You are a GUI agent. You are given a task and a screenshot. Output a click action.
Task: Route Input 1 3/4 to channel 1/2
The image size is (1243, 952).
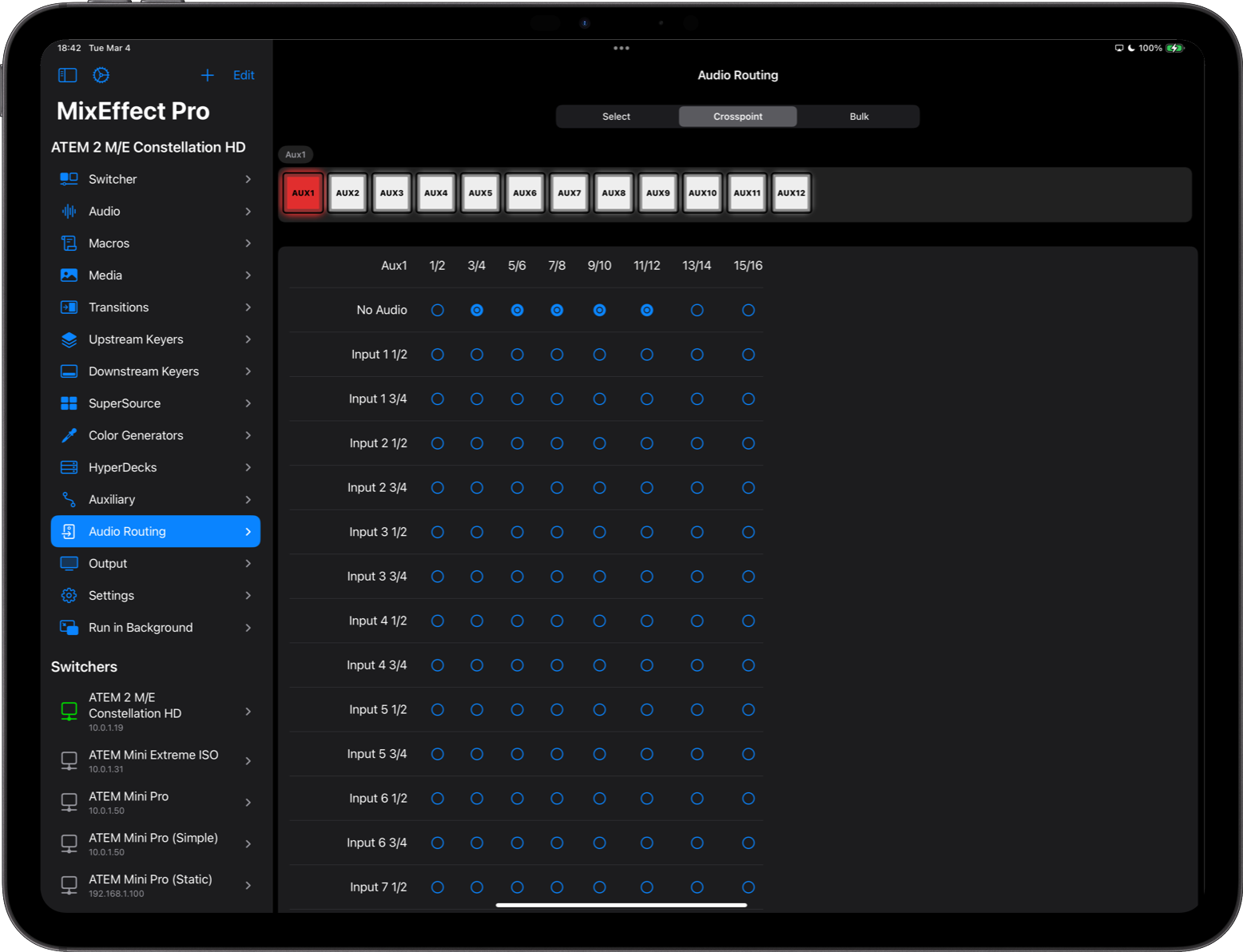438,399
